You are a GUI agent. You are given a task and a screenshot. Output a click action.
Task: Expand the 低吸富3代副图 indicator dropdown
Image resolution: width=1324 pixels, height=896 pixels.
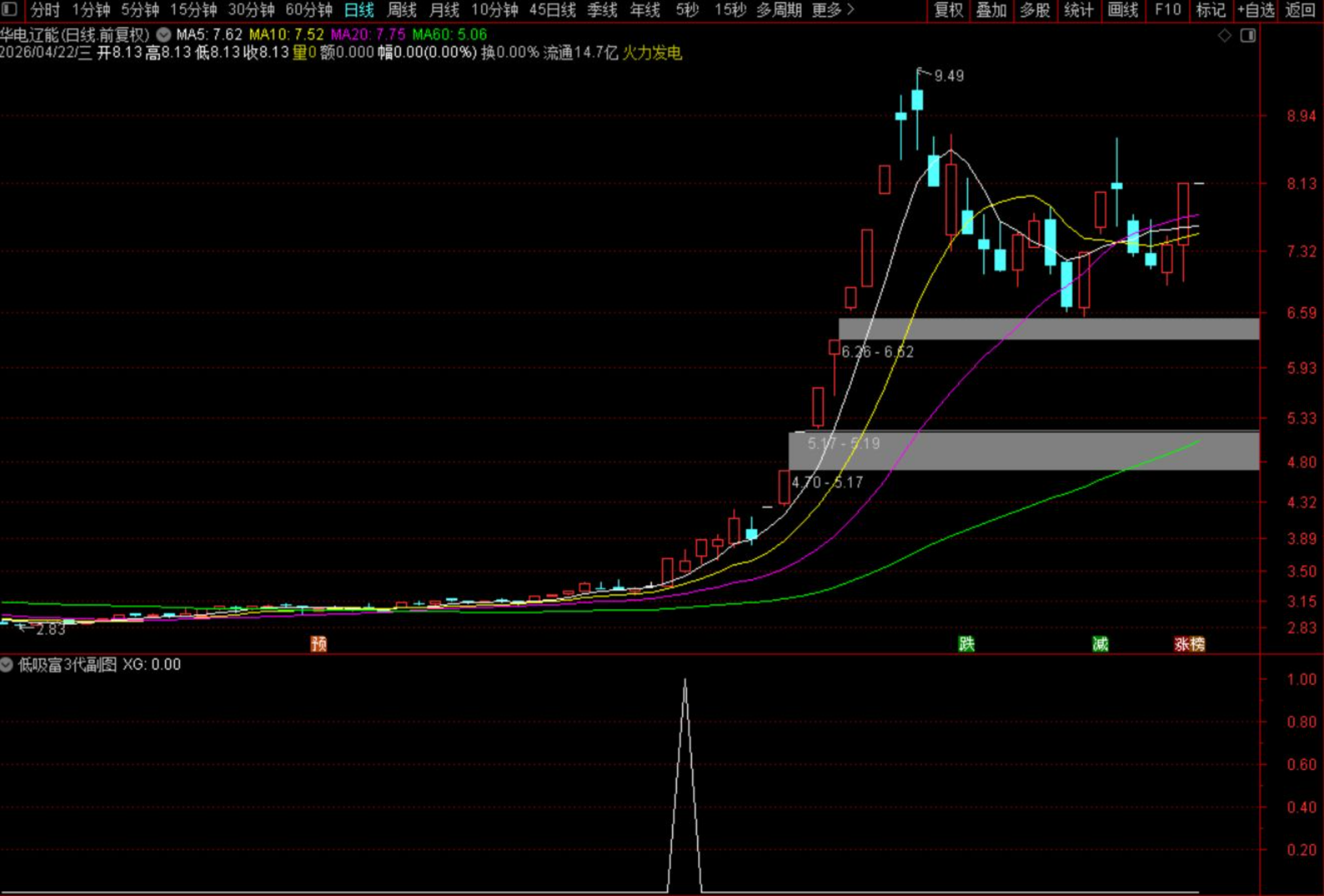point(7,664)
